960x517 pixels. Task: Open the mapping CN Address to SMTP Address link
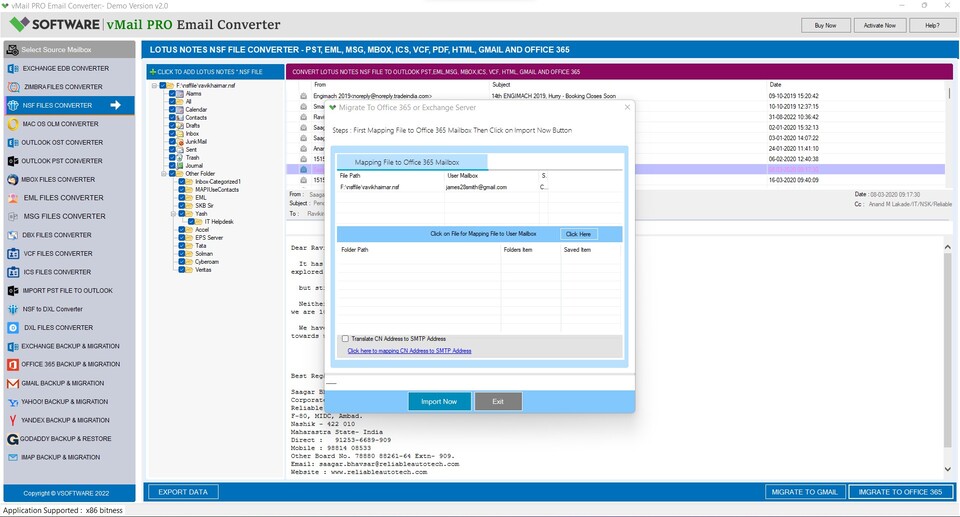(410, 351)
